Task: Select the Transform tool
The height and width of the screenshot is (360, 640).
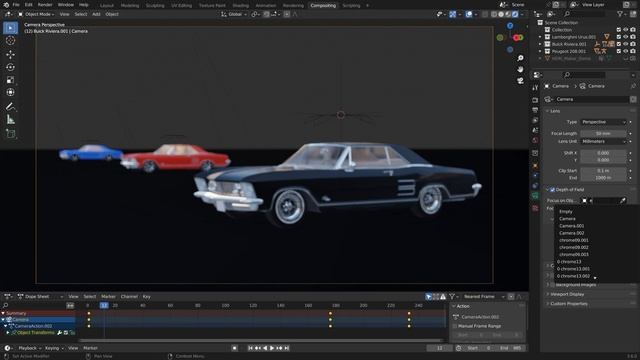Action: coord(11,92)
